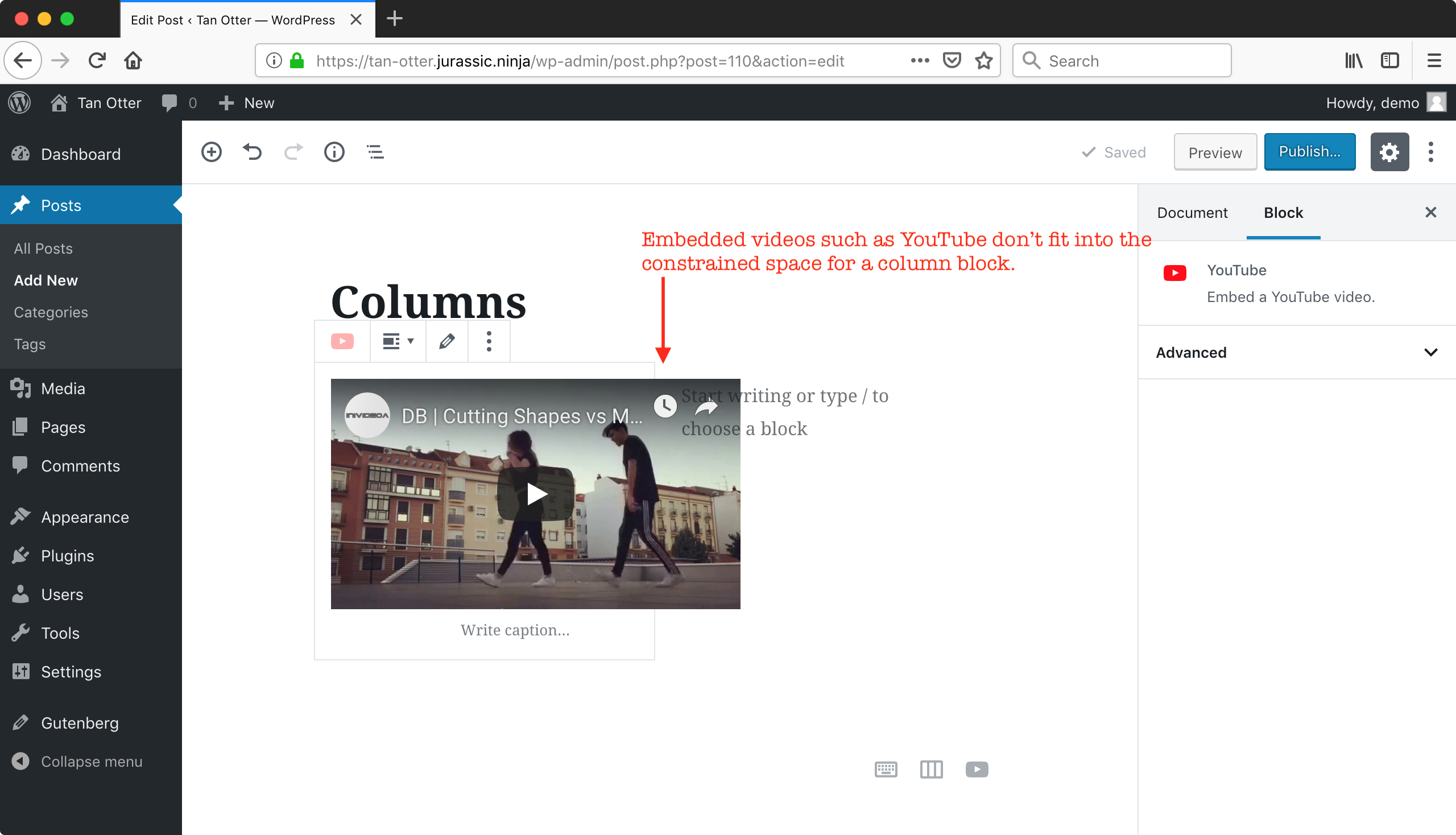
Task: Click the WordPress logo in admin bar
Action: click(x=19, y=102)
